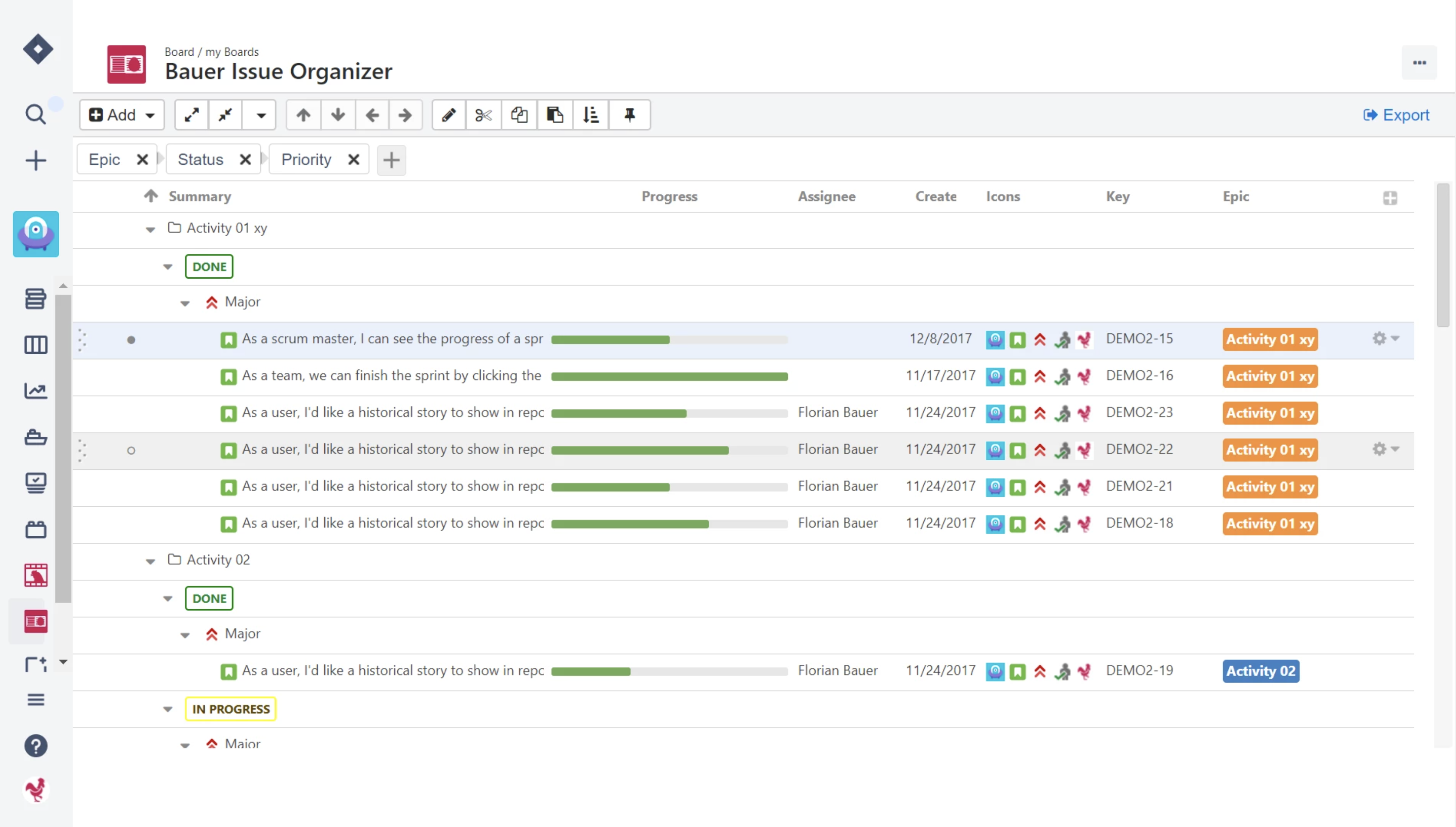
Task: Select the empty radio circle for DEMO2-22
Action: pyautogui.click(x=131, y=450)
